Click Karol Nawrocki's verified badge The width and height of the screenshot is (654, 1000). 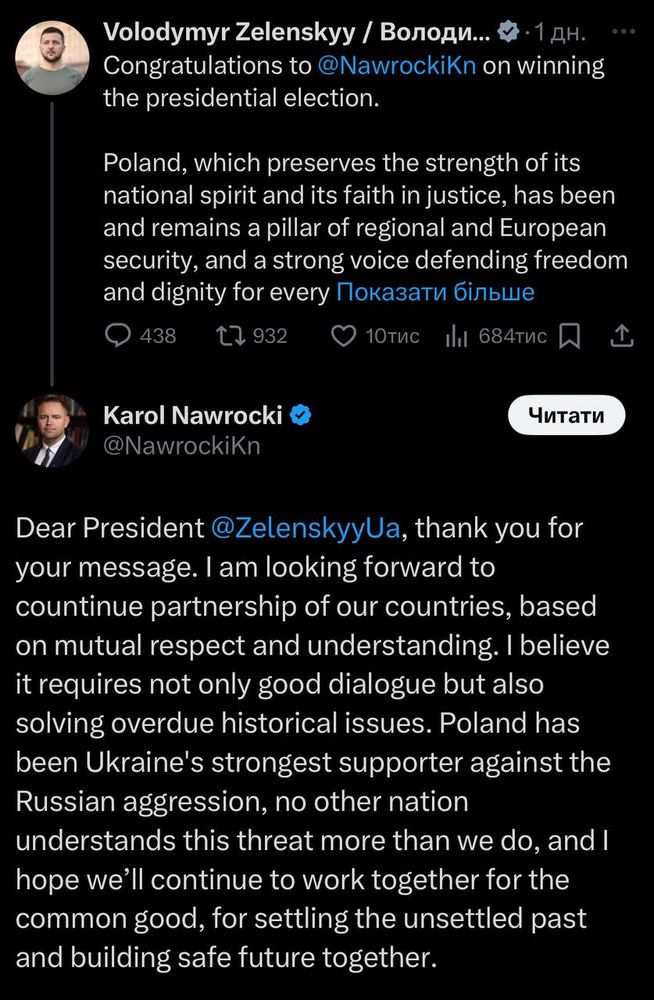[x=300, y=414]
